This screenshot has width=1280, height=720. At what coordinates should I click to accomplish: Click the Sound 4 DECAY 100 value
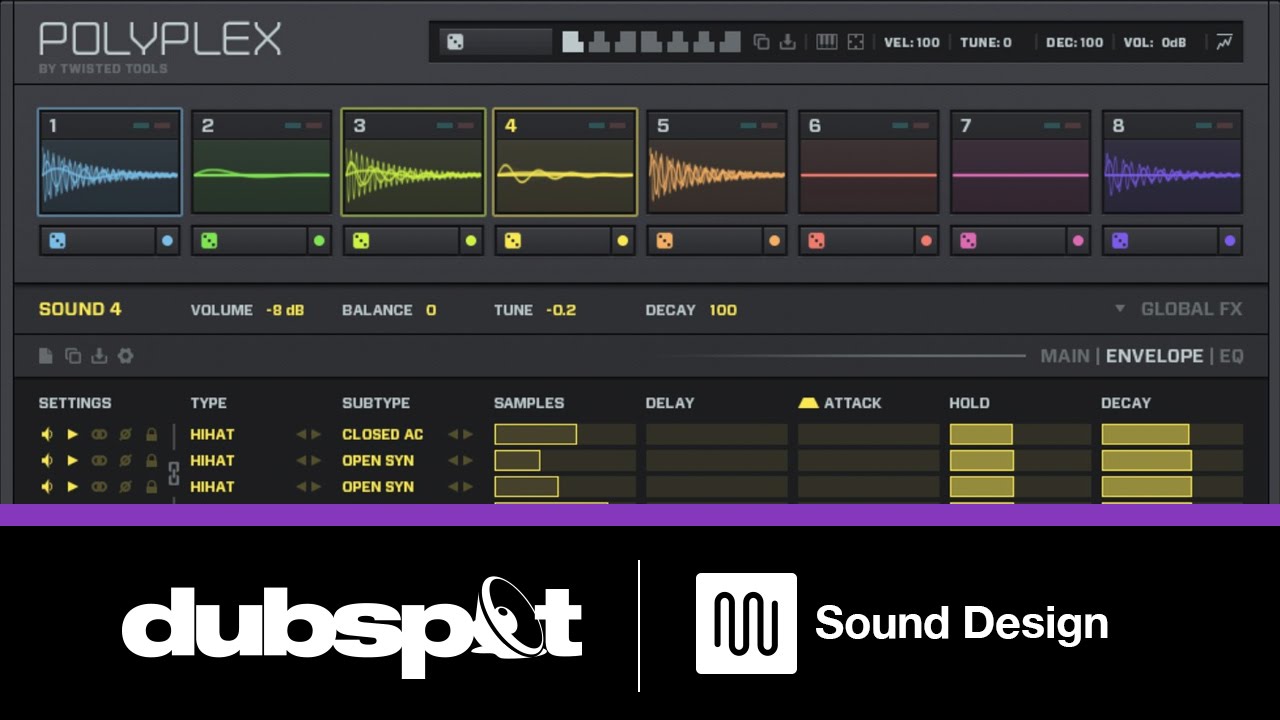pos(723,310)
